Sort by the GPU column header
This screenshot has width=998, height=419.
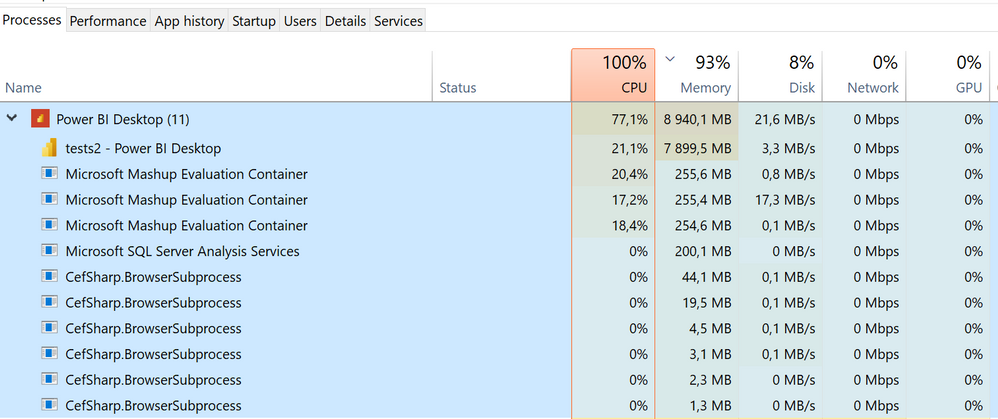point(948,75)
